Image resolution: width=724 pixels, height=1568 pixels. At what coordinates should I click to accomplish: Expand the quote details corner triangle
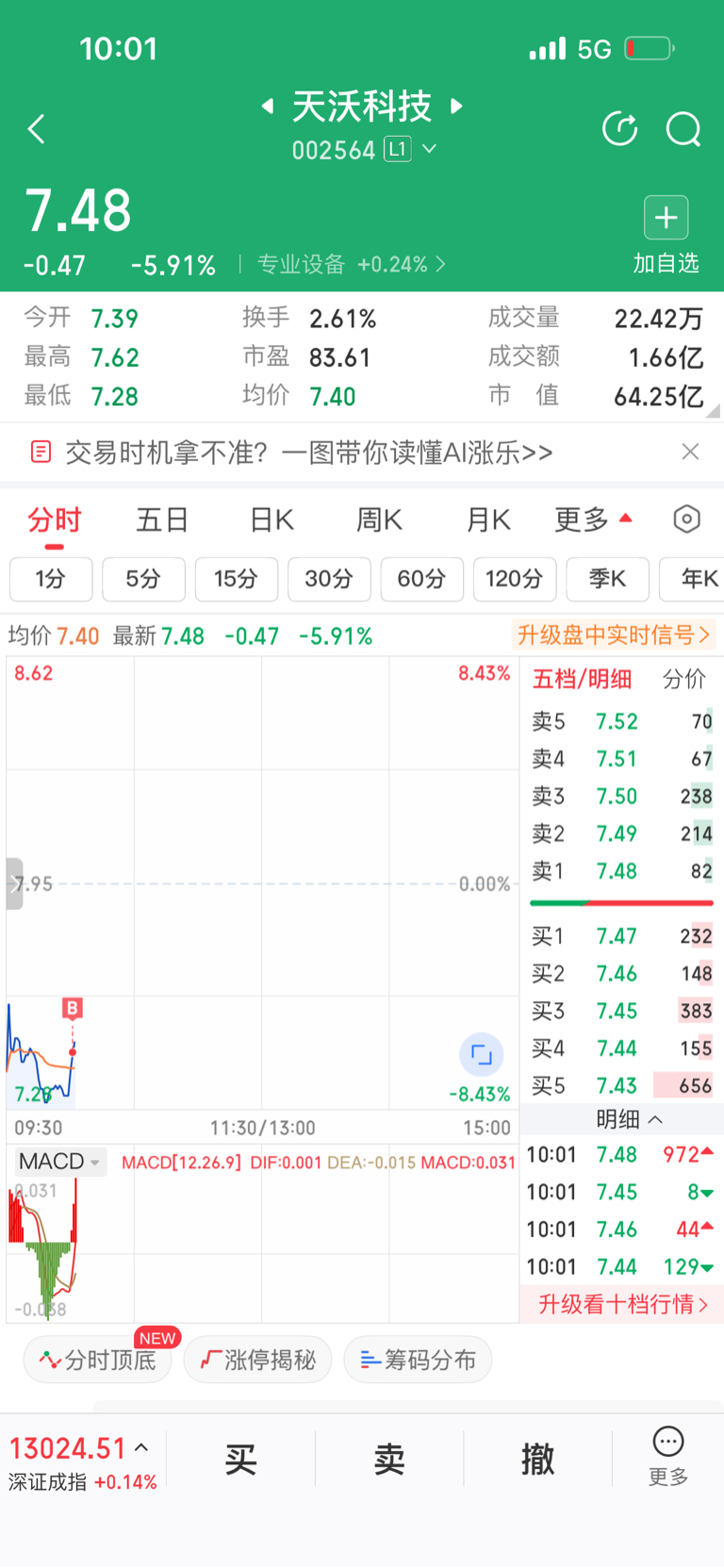click(714, 410)
